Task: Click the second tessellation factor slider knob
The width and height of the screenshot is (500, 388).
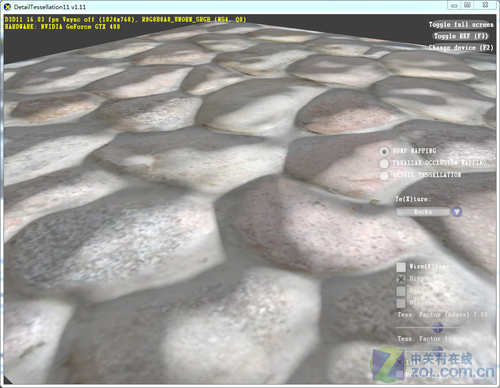Action: pyautogui.click(x=437, y=350)
